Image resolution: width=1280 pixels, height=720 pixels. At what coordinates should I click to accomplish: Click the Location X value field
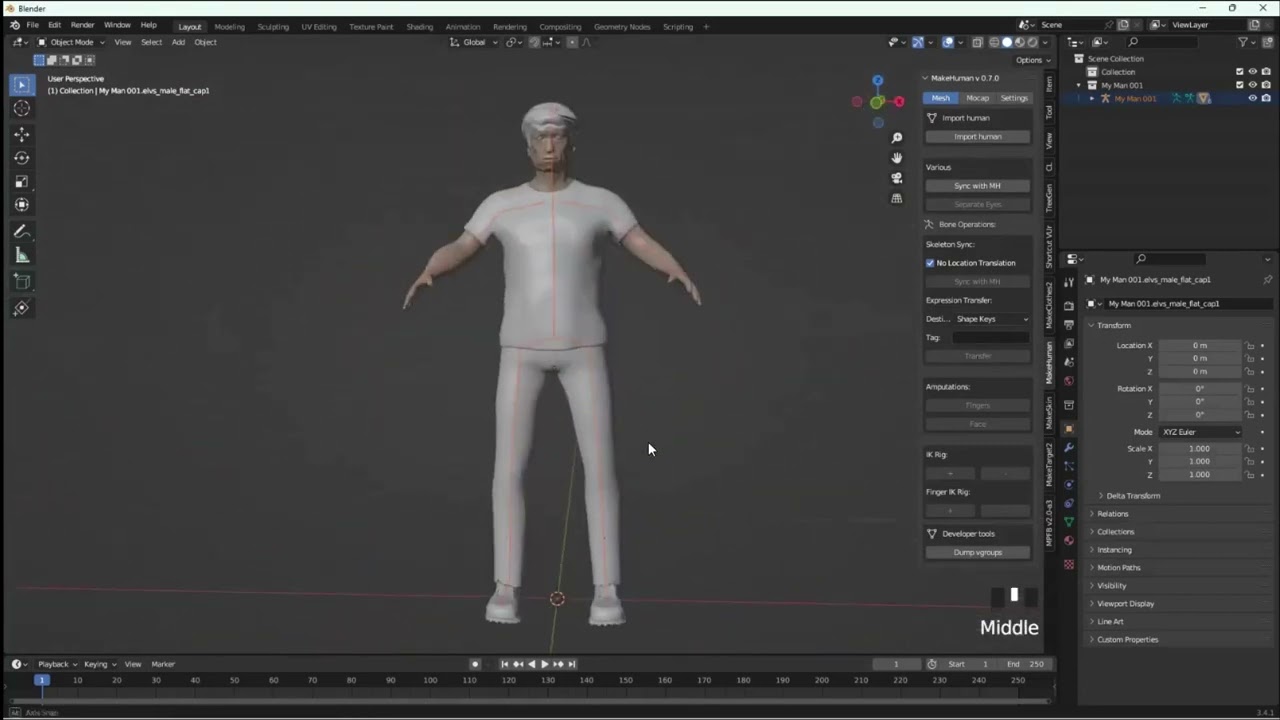pos(1200,346)
